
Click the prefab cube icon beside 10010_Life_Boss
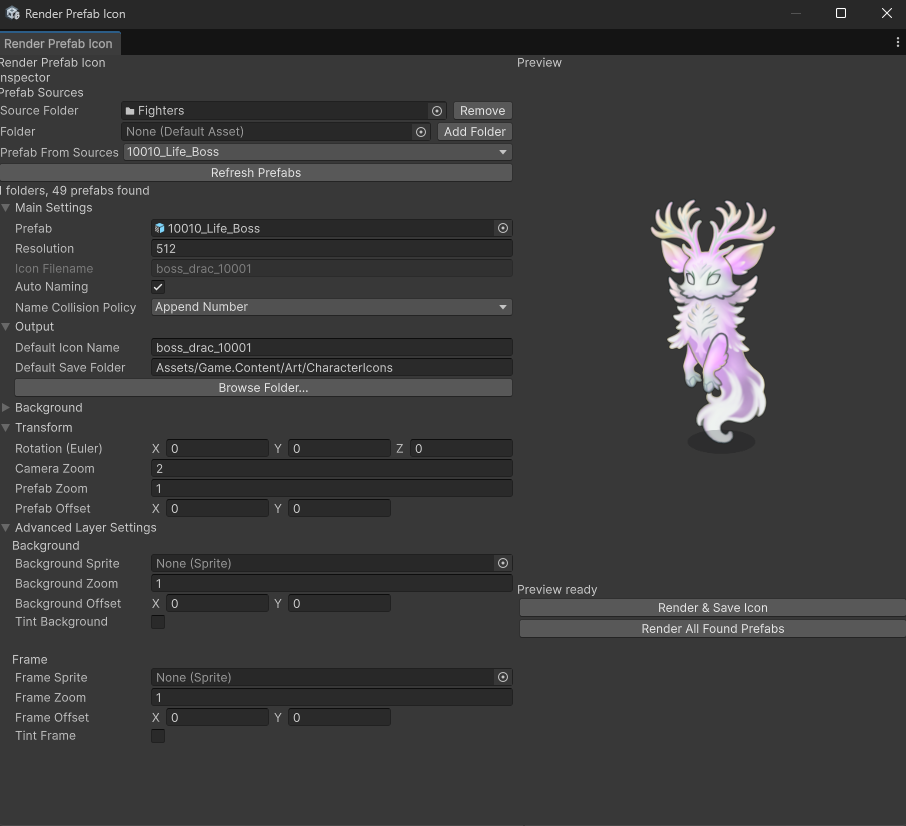(x=159, y=228)
